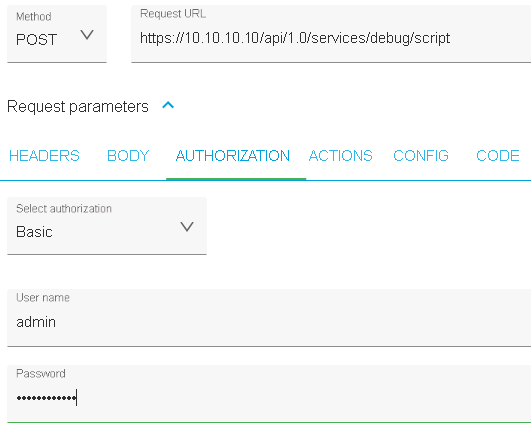Click the POST method value
The image size is (531, 435).
coord(36,40)
